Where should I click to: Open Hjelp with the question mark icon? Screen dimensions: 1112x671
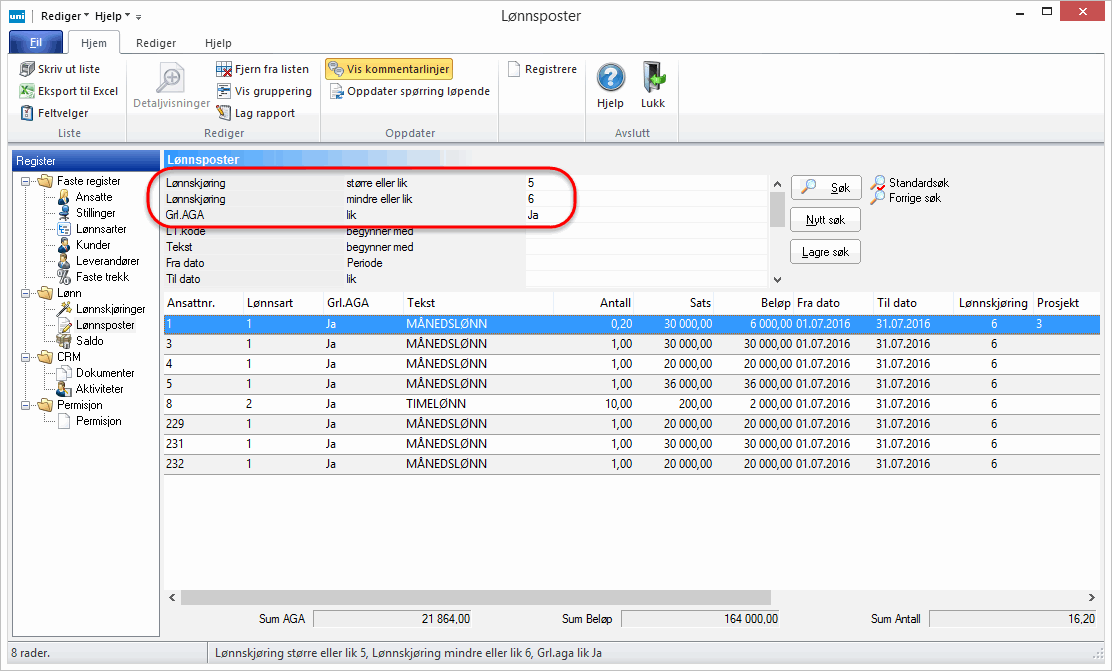(610, 78)
